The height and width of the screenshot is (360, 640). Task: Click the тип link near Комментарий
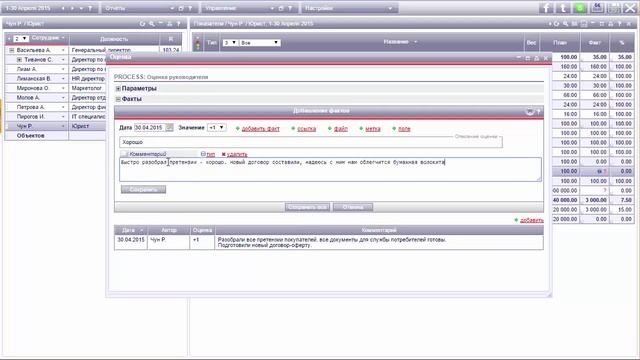click(211, 154)
